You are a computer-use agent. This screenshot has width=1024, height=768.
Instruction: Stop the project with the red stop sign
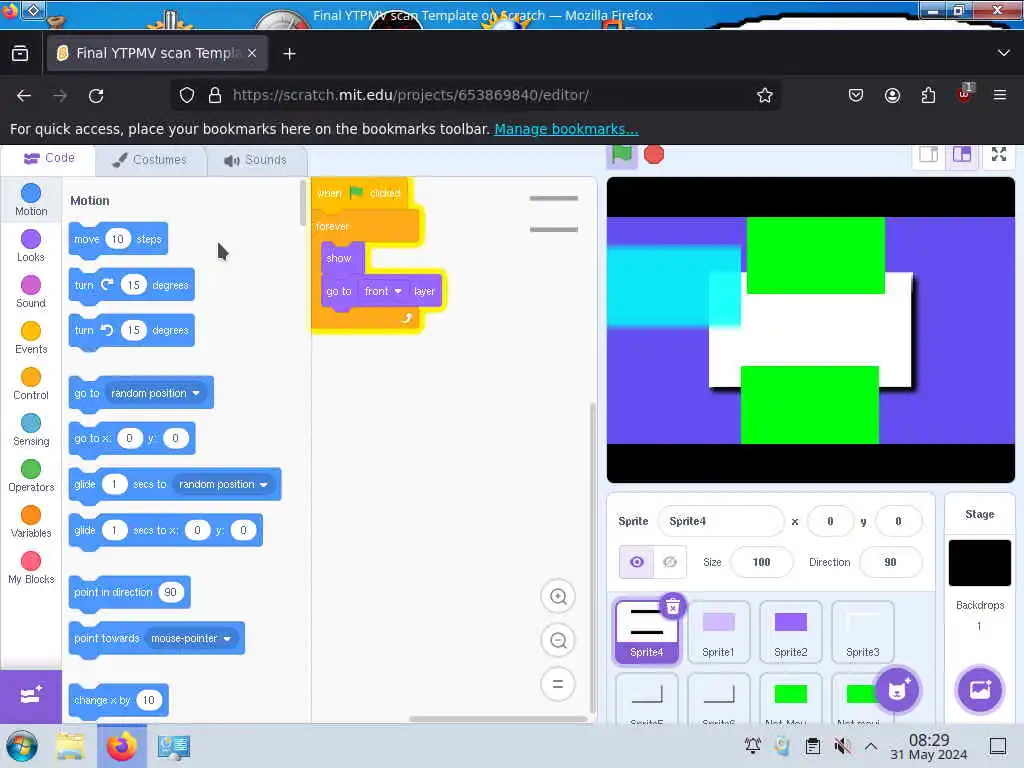pyautogui.click(x=654, y=155)
